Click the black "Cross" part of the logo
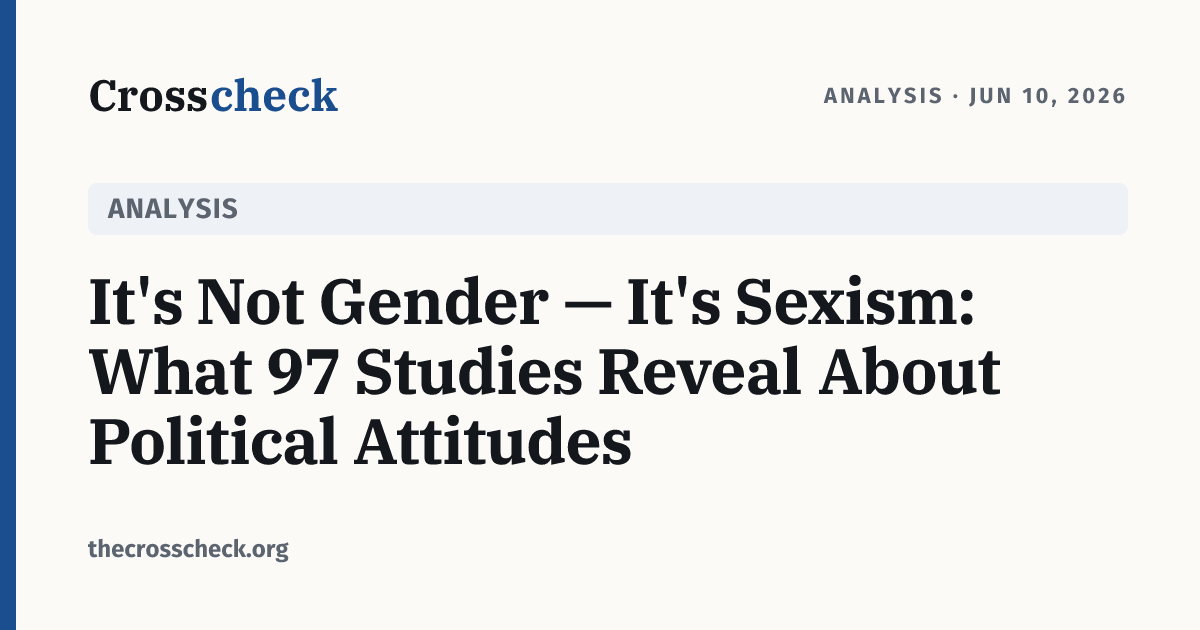 149,96
